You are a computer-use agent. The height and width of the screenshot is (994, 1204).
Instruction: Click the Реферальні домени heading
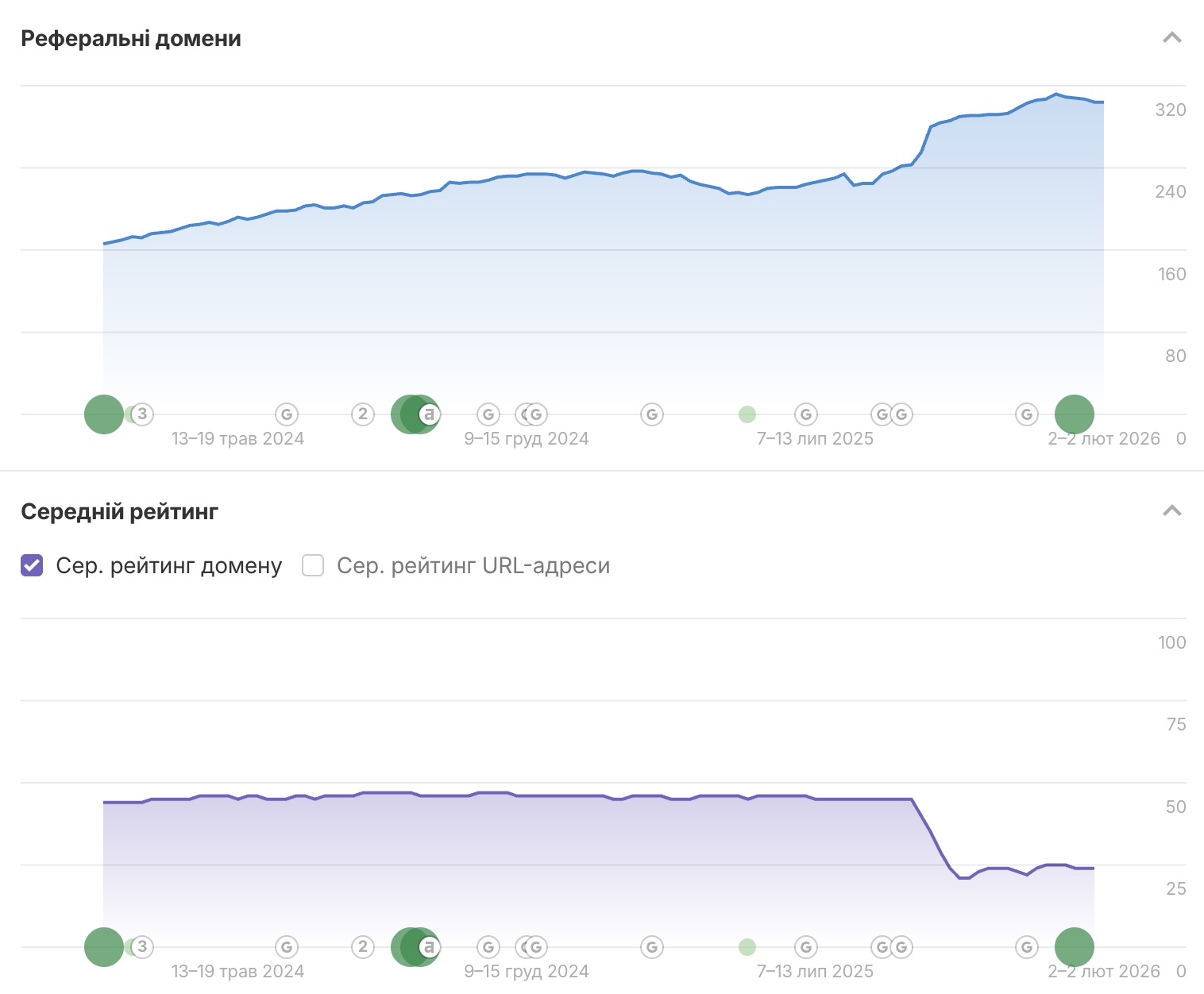[x=131, y=39]
